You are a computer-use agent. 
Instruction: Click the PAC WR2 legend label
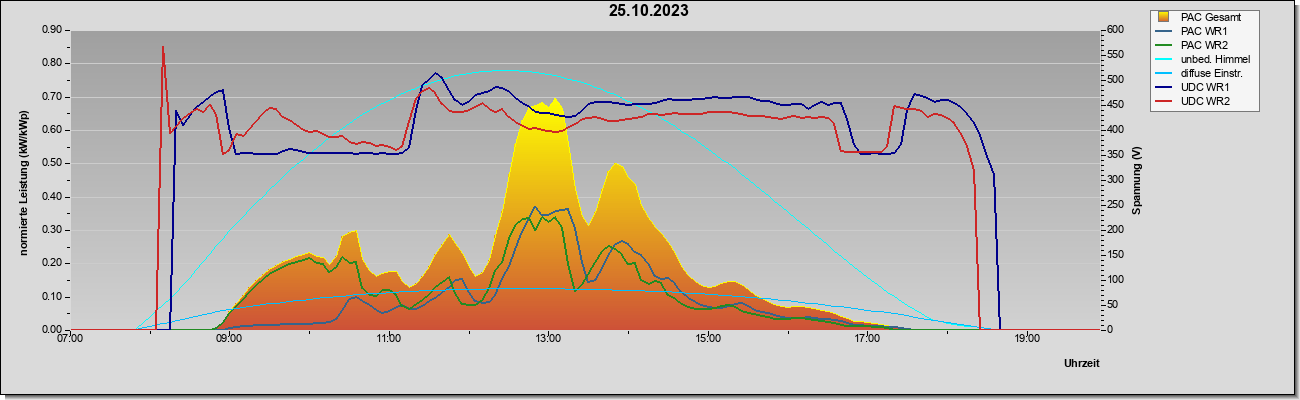pyautogui.click(x=1204, y=45)
